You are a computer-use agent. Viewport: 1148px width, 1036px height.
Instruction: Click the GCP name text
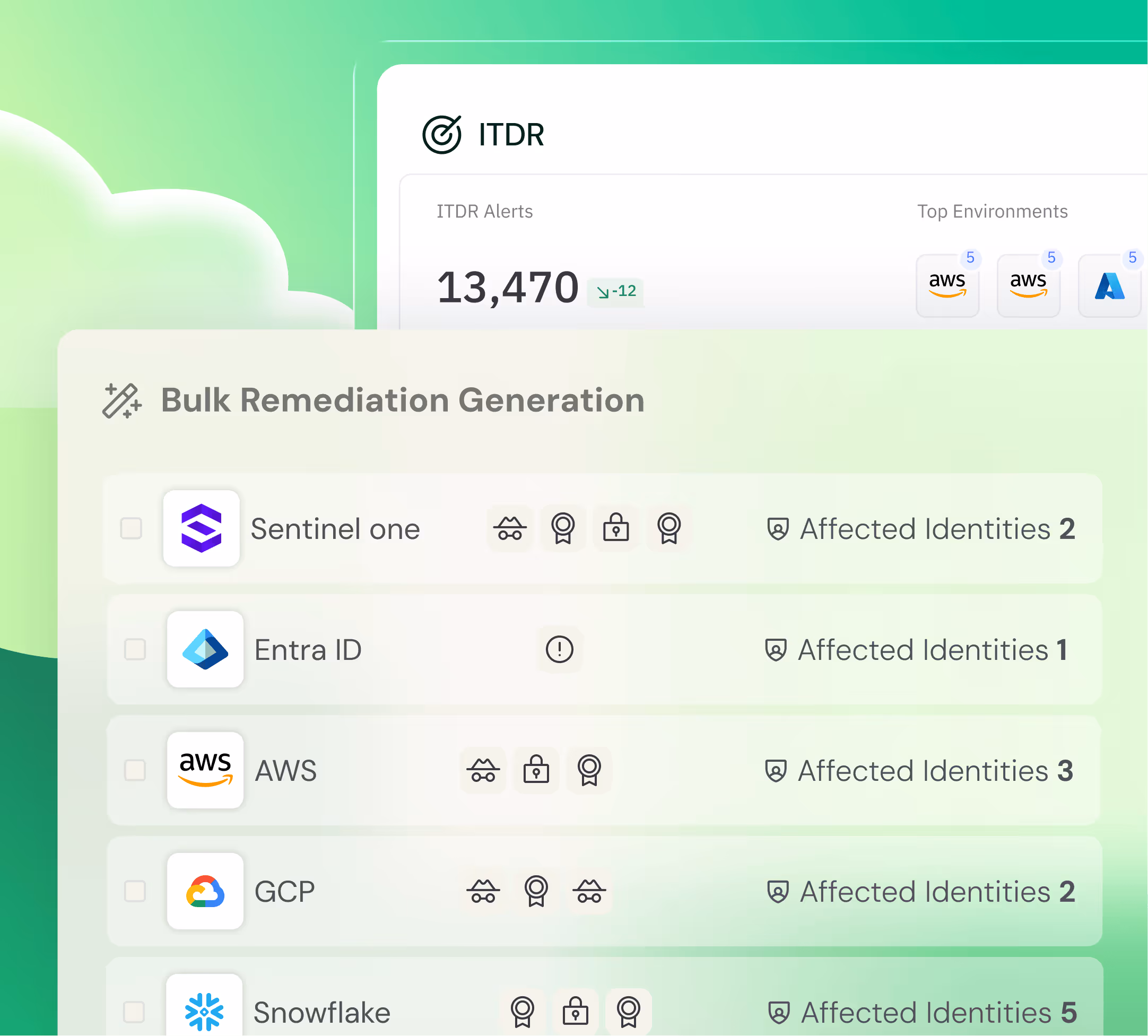[284, 892]
